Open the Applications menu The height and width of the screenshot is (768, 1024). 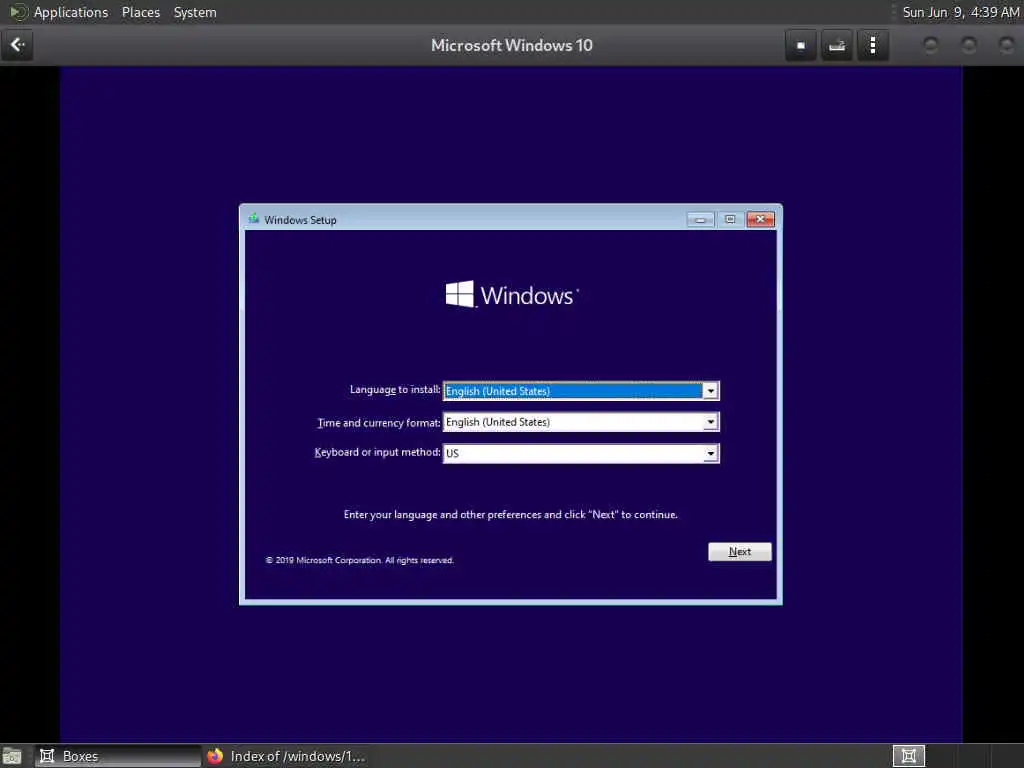click(71, 12)
